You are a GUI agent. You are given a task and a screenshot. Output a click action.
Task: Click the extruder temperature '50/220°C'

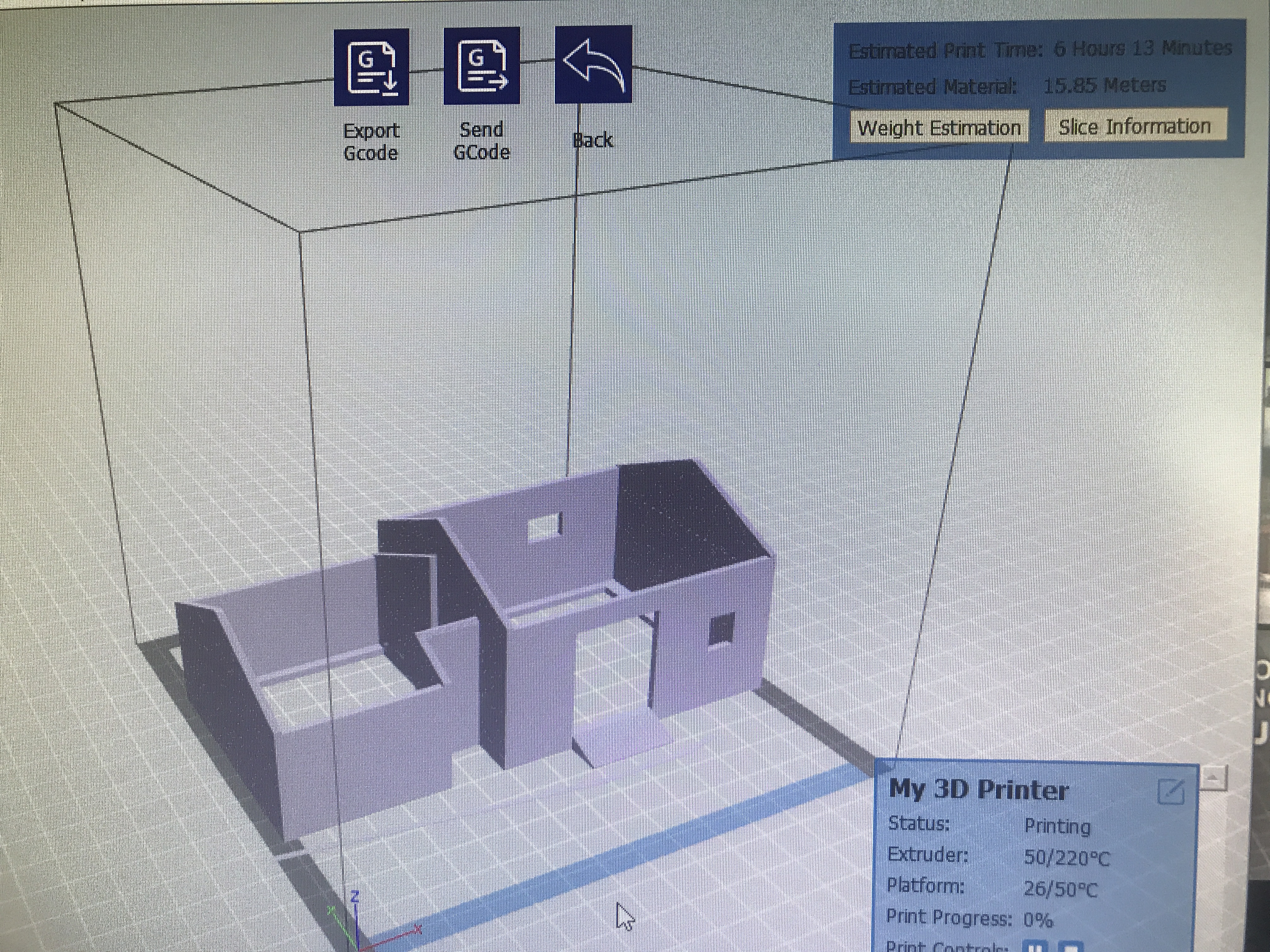[1067, 858]
